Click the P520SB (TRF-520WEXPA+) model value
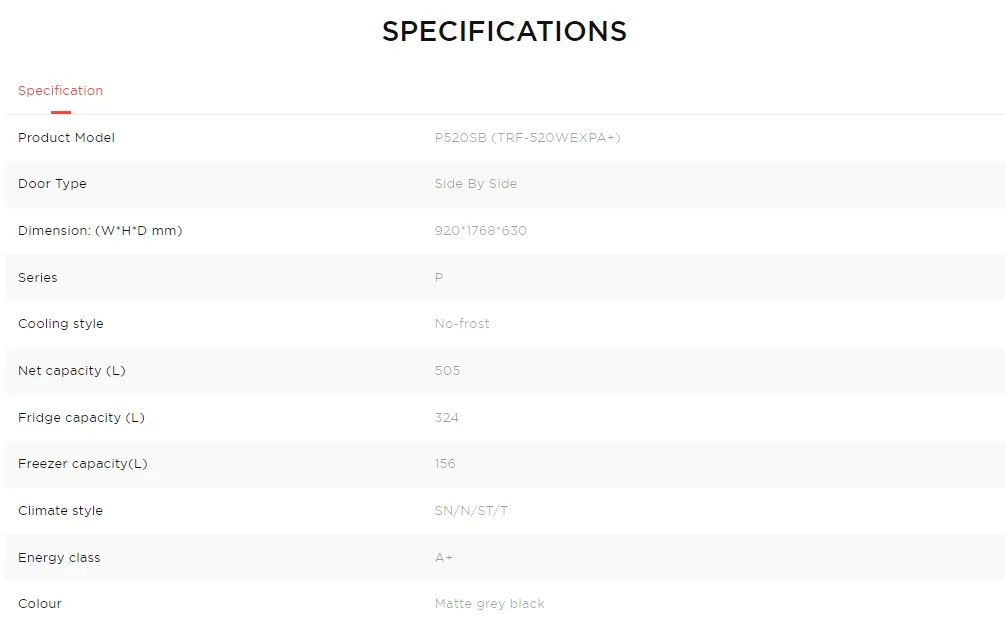The image size is (1005, 623). (527, 137)
